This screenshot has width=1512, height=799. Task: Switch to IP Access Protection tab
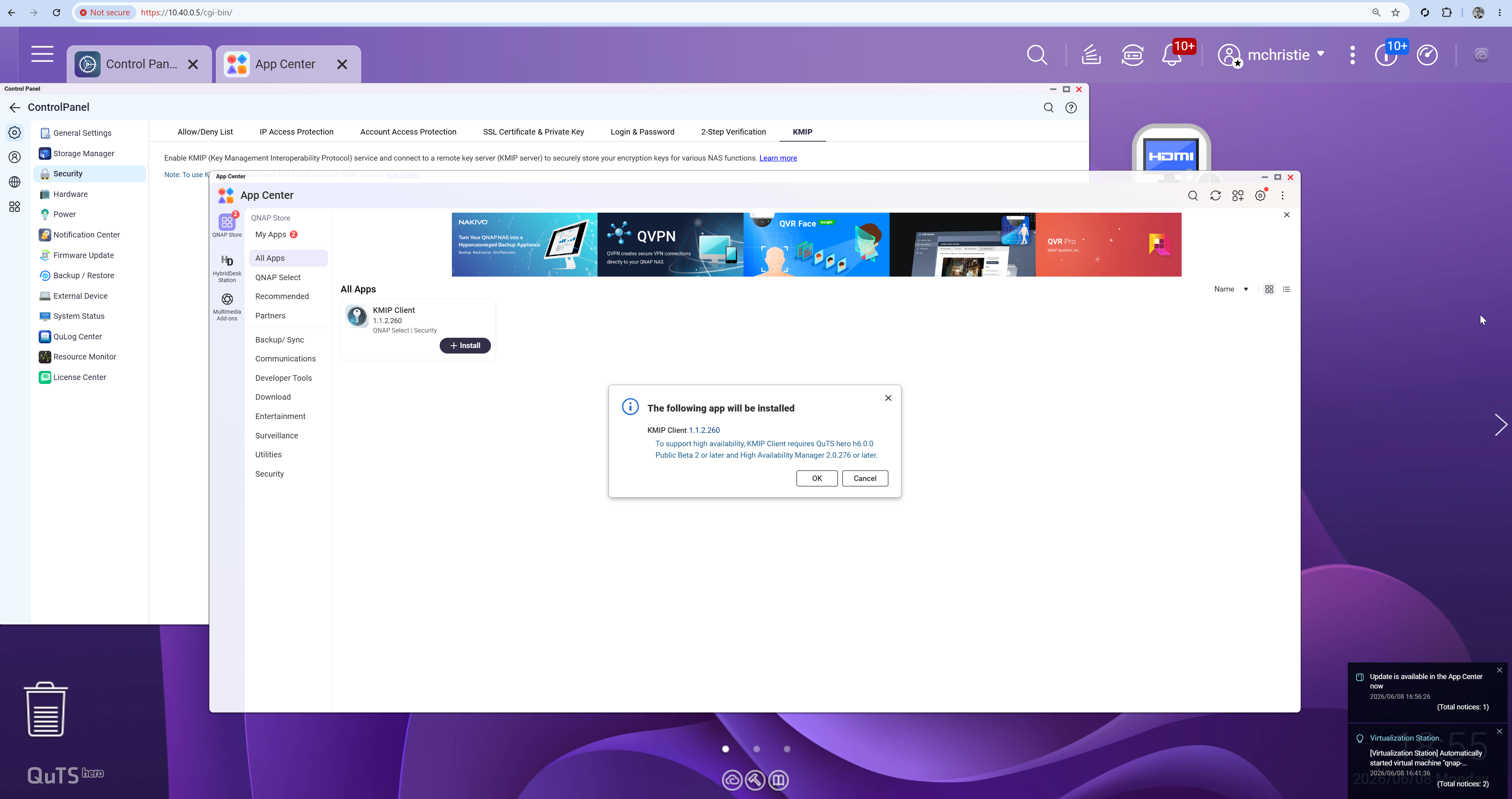pyautogui.click(x=296, y=132)
